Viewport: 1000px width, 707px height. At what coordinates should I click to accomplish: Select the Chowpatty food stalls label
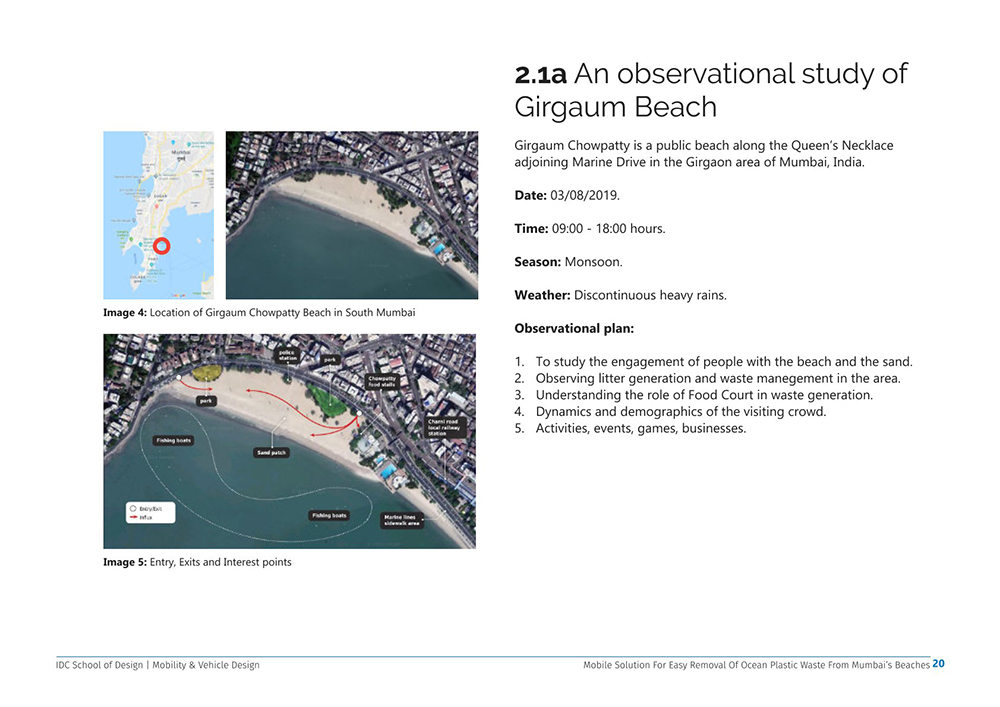[x=384, y=382]
